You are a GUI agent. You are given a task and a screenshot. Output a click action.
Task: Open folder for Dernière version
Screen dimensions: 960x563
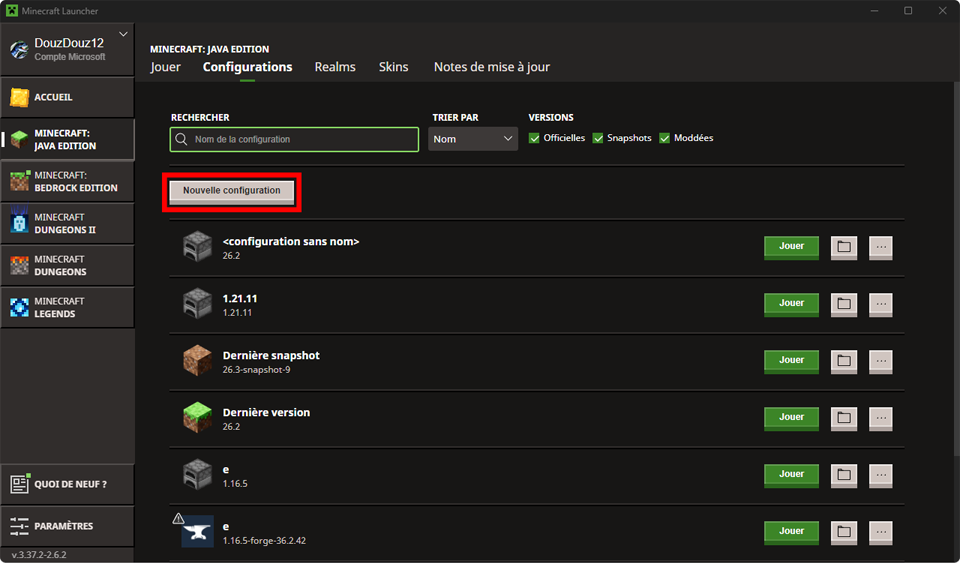[844, 418]
